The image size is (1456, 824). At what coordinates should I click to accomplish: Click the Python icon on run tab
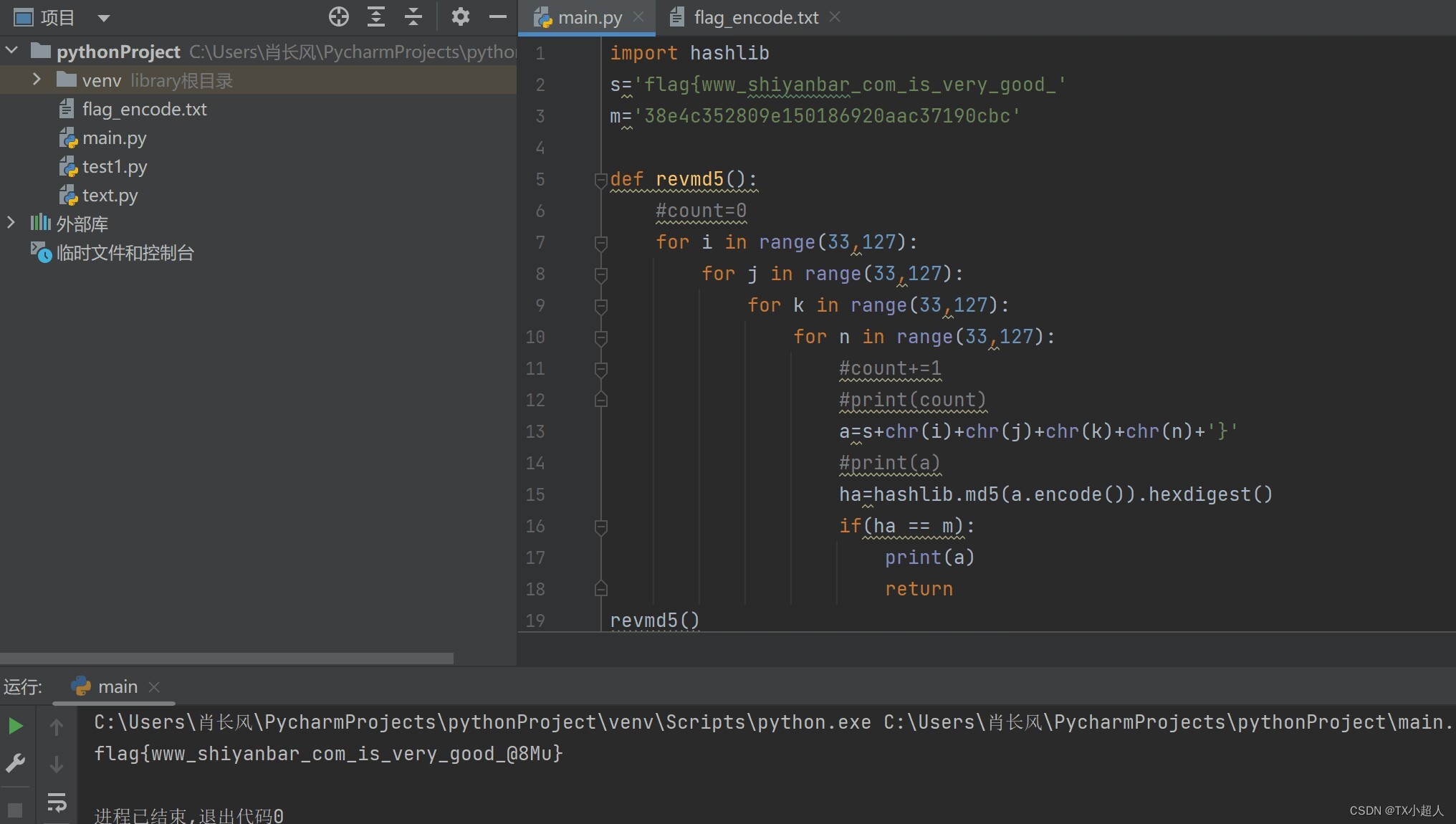[x=81, y=686]
